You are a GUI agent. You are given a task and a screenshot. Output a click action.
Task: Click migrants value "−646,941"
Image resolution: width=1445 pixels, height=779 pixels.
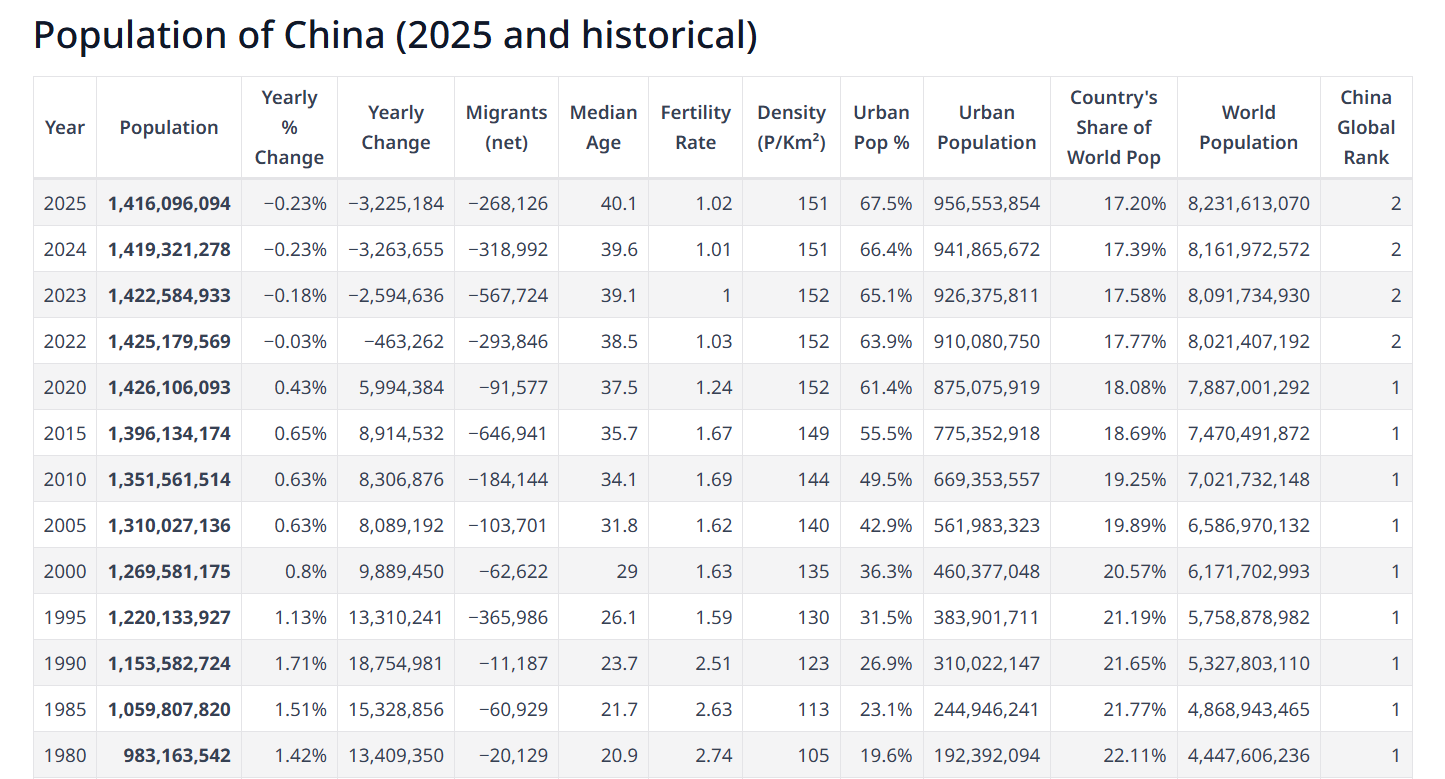507,434
